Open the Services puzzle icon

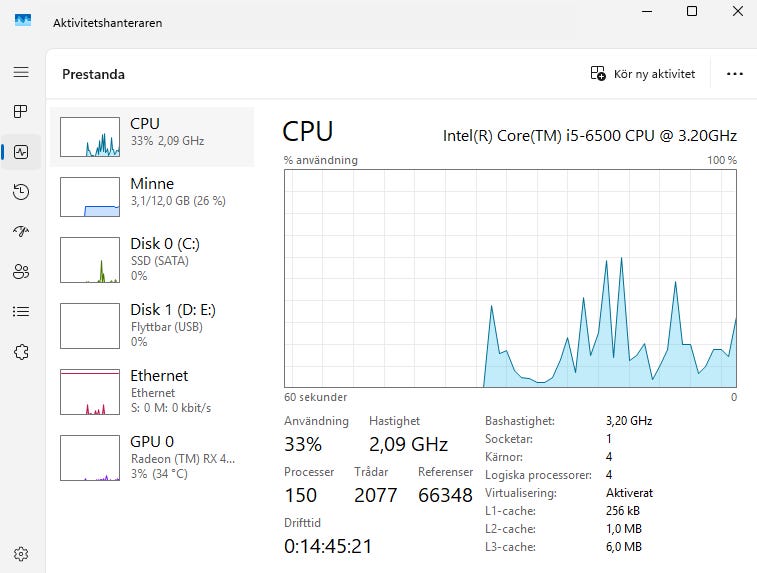(x=21, y=352)
